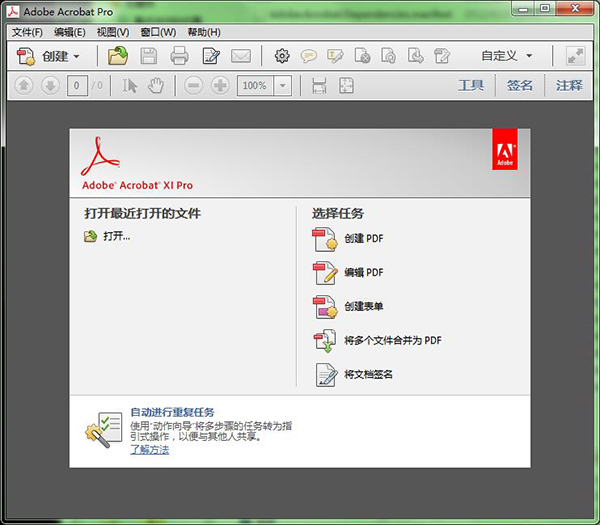Image resolution: width=600 pixels, height=525 pixels.
Task: Zoom out with the minus button
Action: (194, 85)
